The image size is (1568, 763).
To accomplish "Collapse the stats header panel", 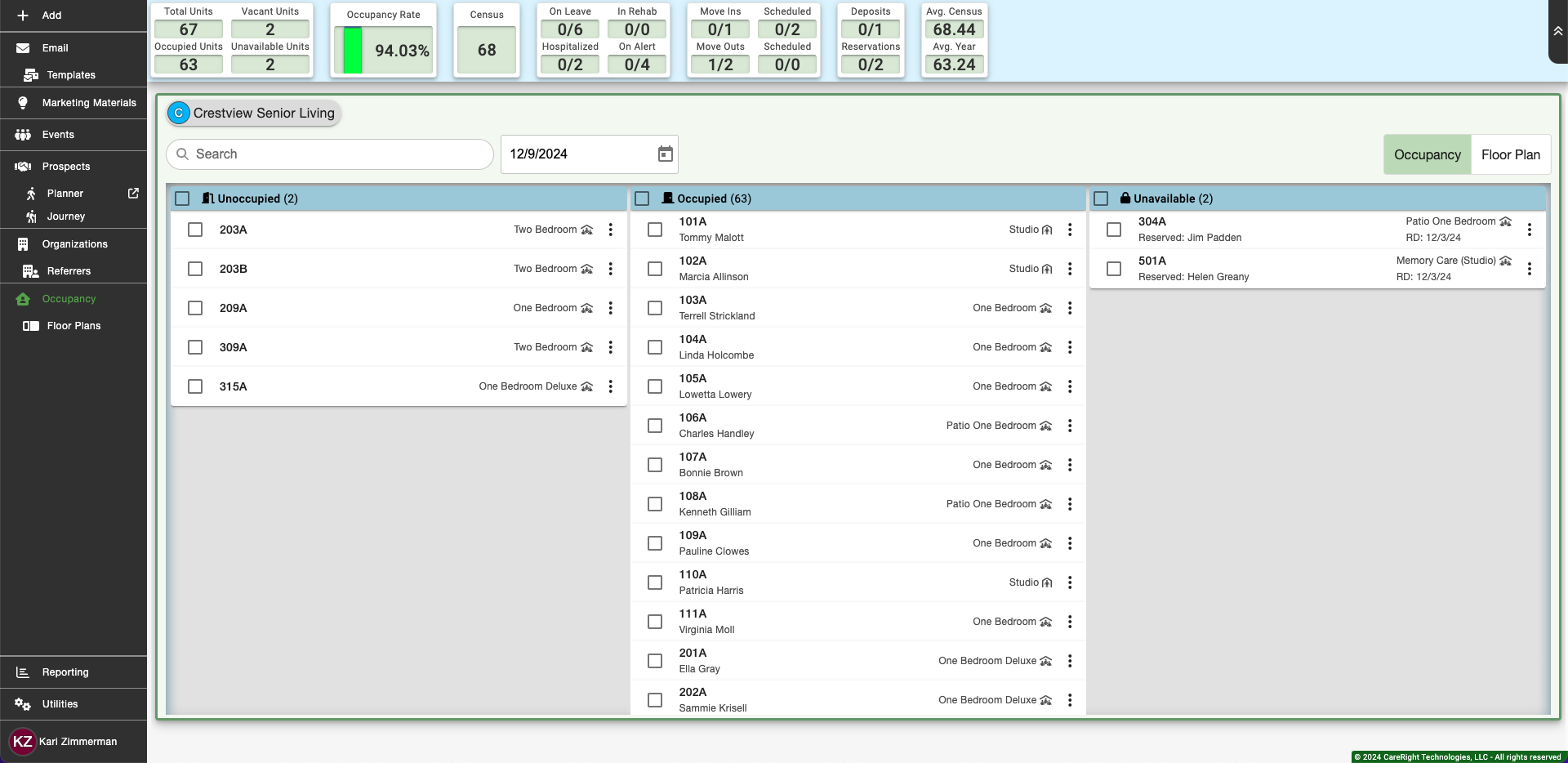I will point(1557,31).
